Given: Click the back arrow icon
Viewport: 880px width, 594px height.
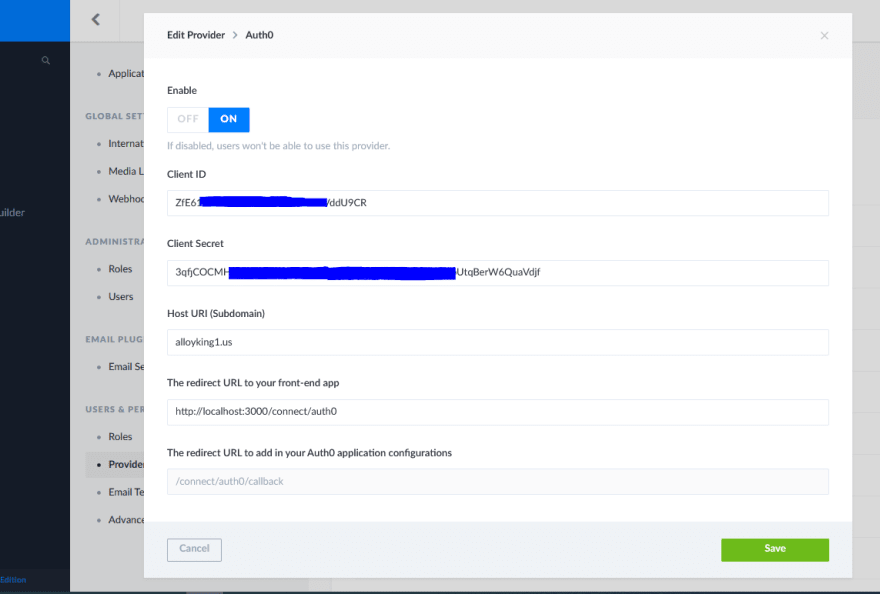Looking at the screenshot, I should (95, 20).
